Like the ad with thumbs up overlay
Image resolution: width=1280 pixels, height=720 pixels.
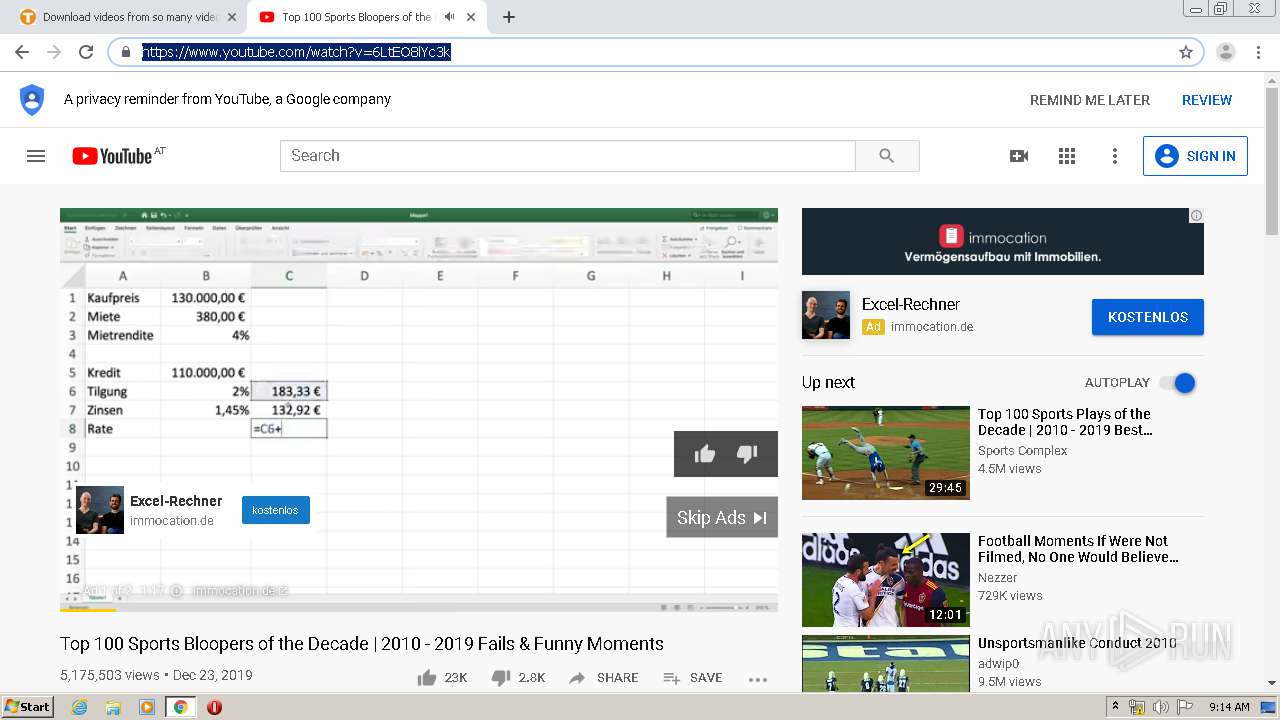(x=705, y=454)
